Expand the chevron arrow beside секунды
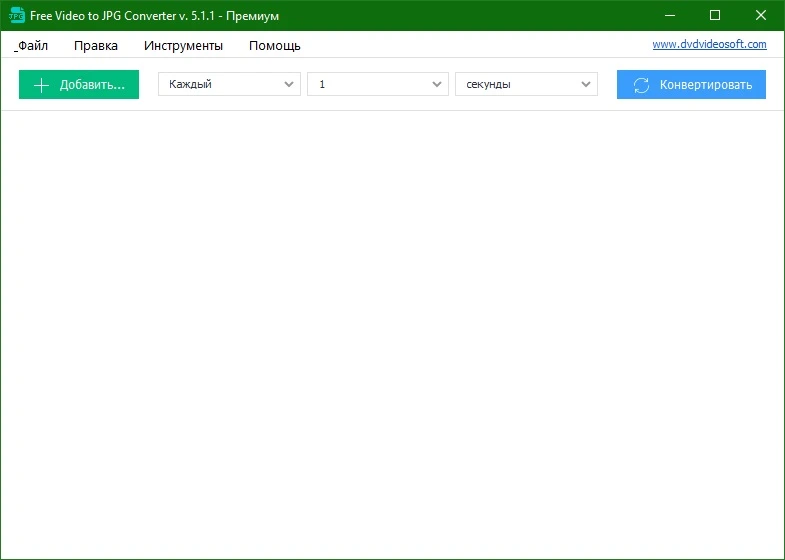This screenshot has width=785, height=560. coord(586,85)
